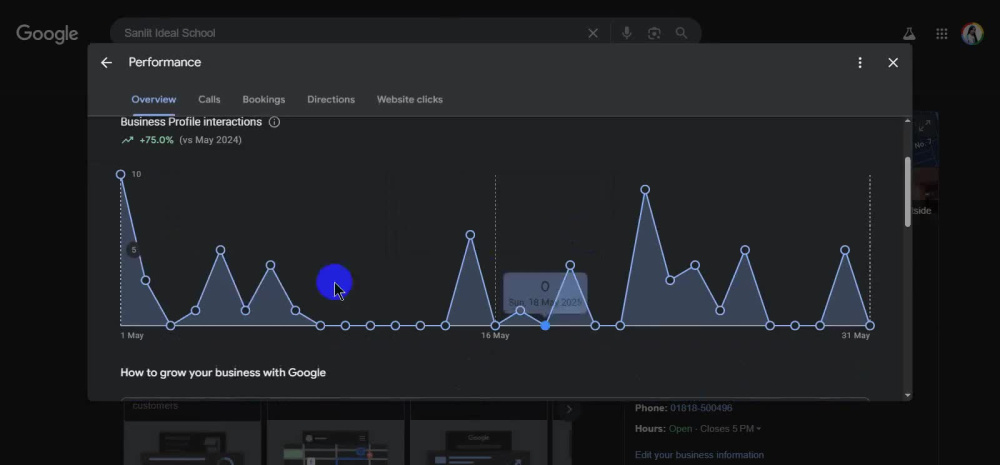Click phone number 01818-500496
The height and width of the screenshot is (465, 1000).
point(701,408)
